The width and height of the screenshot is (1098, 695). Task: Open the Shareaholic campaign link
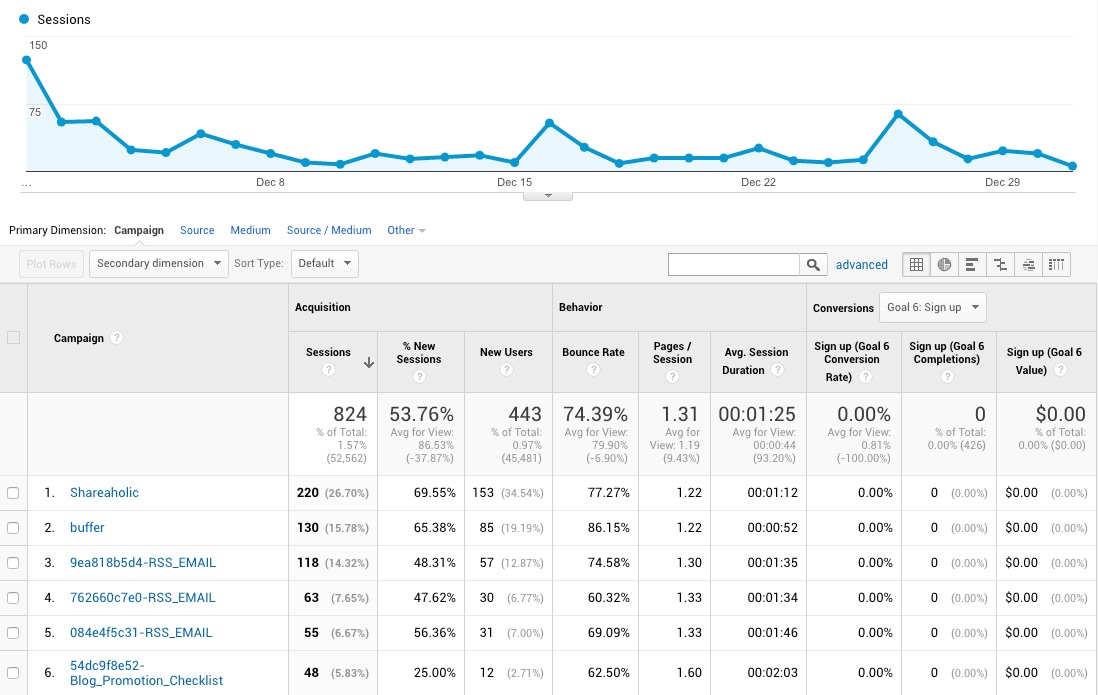[104, 493]
